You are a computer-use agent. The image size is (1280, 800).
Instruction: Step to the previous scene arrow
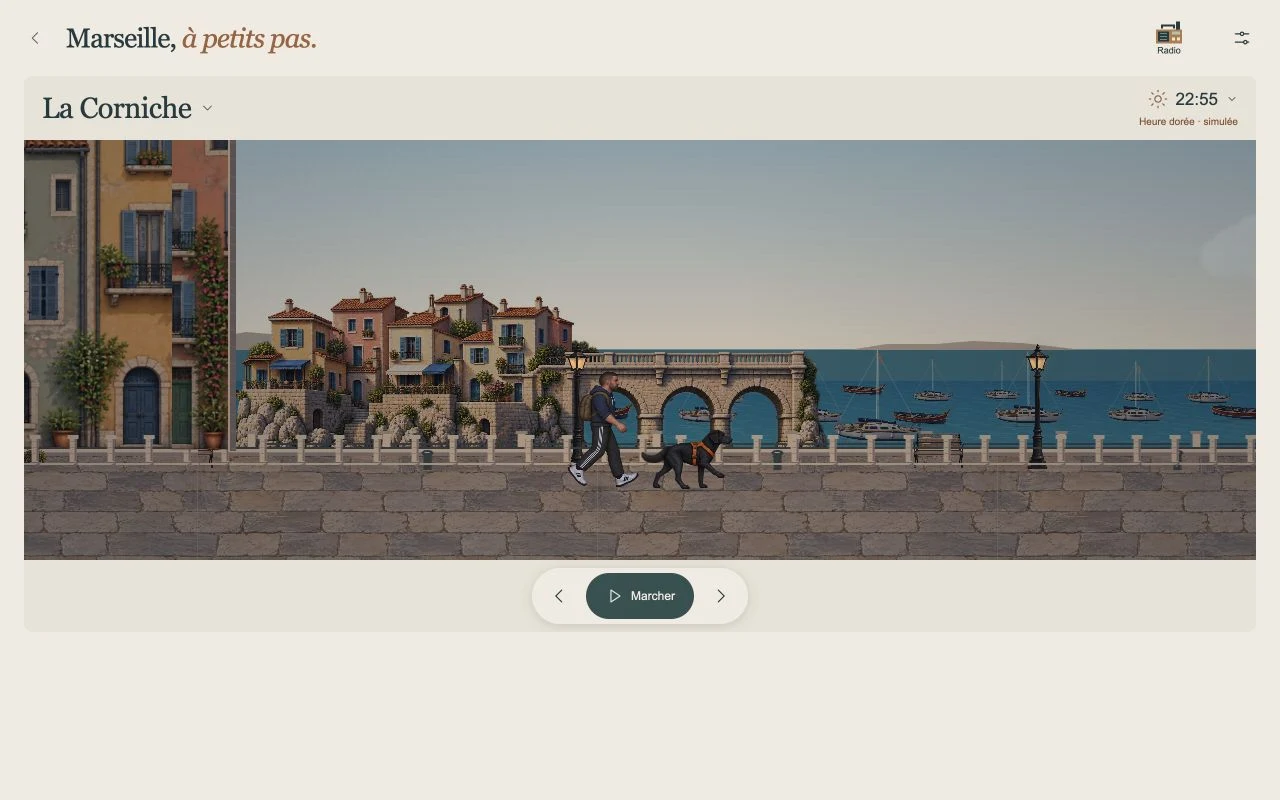click(x=559, y=596)
